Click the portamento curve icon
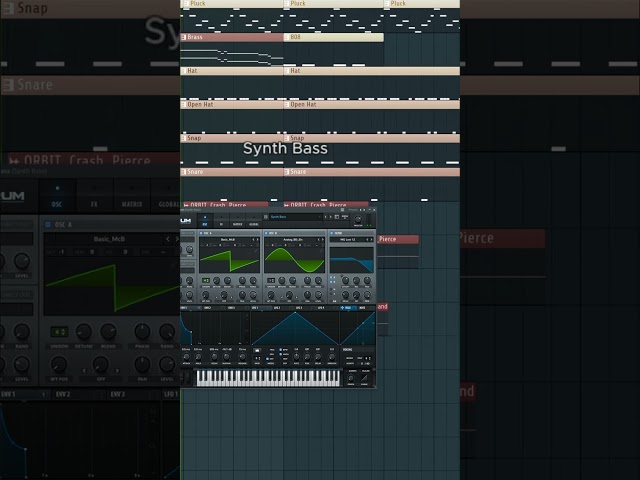 tap(364, 378)
